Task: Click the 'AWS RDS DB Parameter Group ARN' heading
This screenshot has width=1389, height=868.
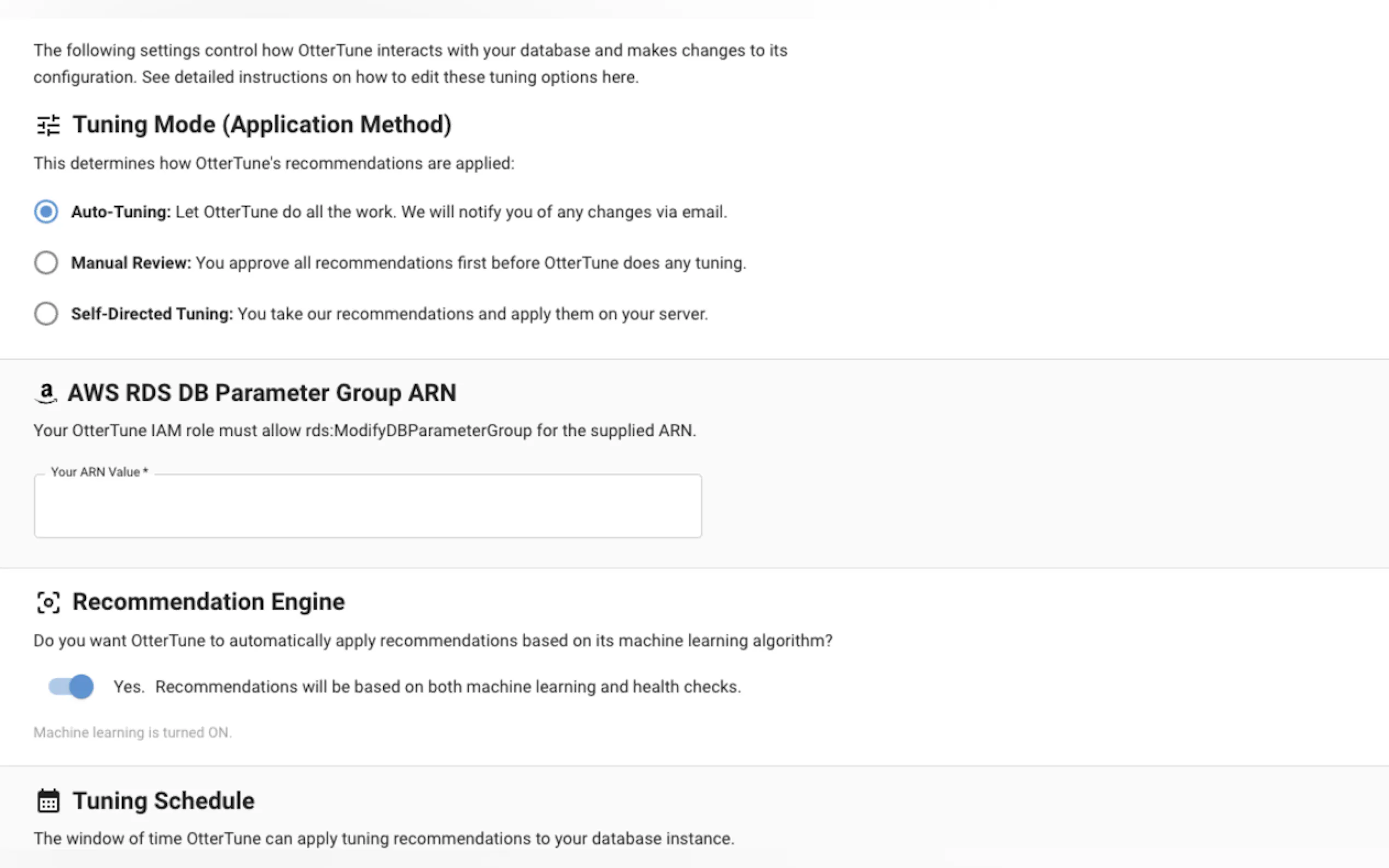Action: point(262,393)
